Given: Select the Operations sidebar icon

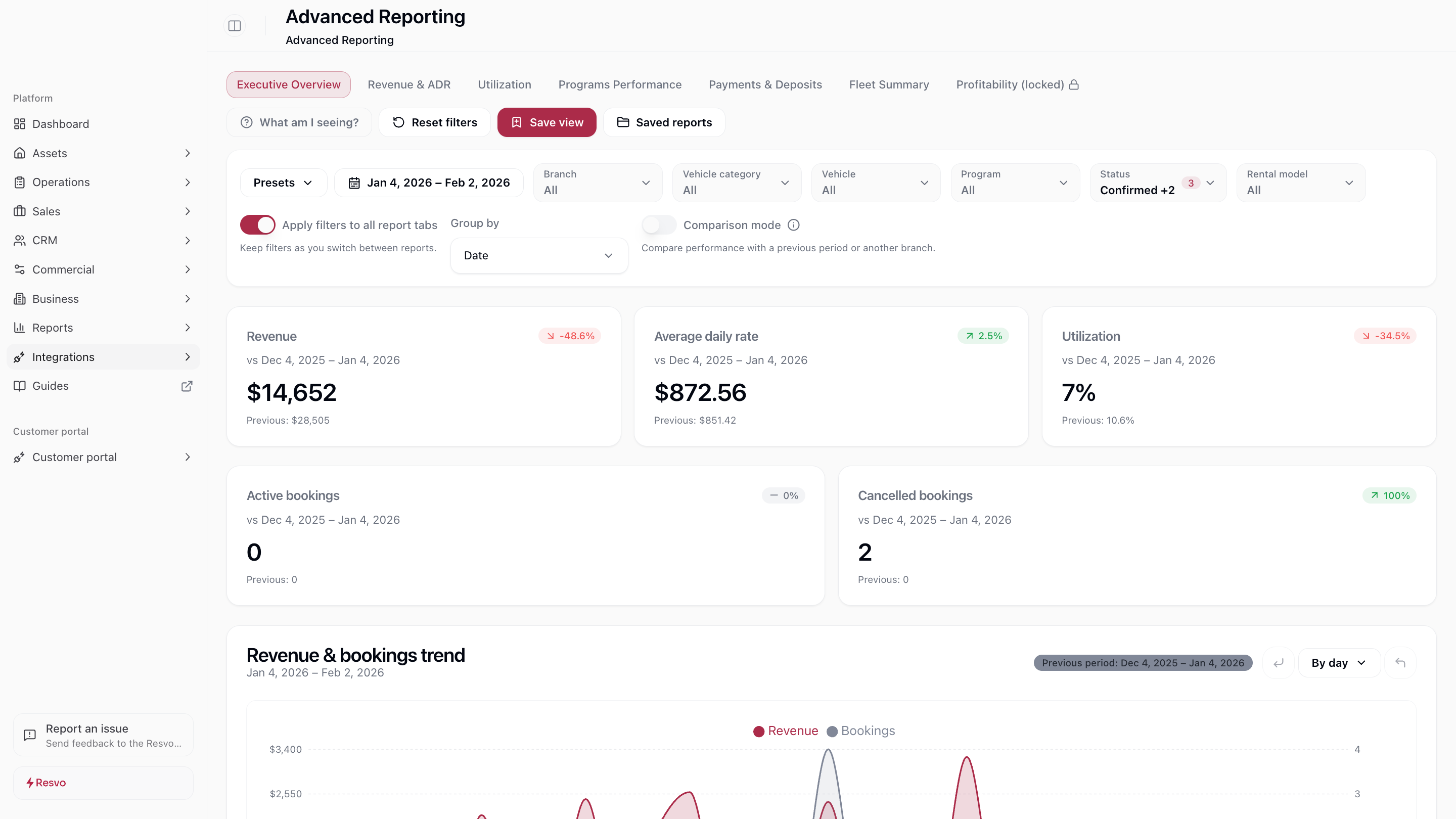Looking at the screenshot, I should click(19, 182).
